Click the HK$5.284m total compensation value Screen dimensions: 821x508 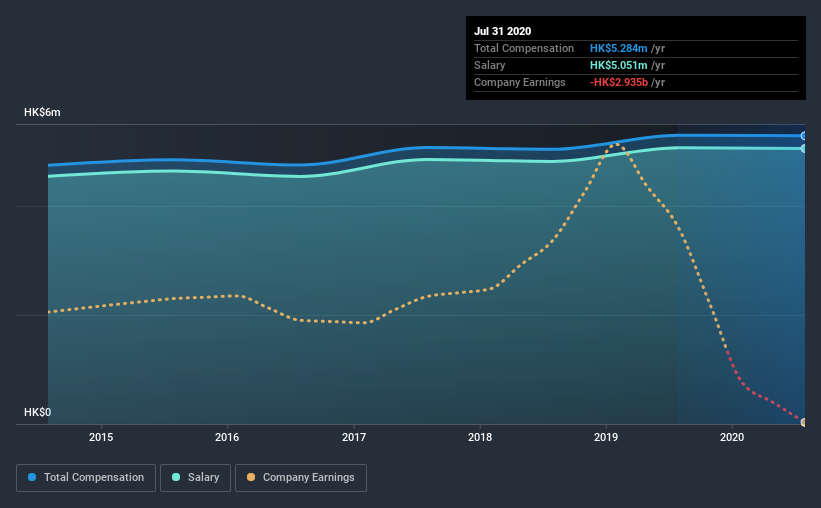pos(618,48)
